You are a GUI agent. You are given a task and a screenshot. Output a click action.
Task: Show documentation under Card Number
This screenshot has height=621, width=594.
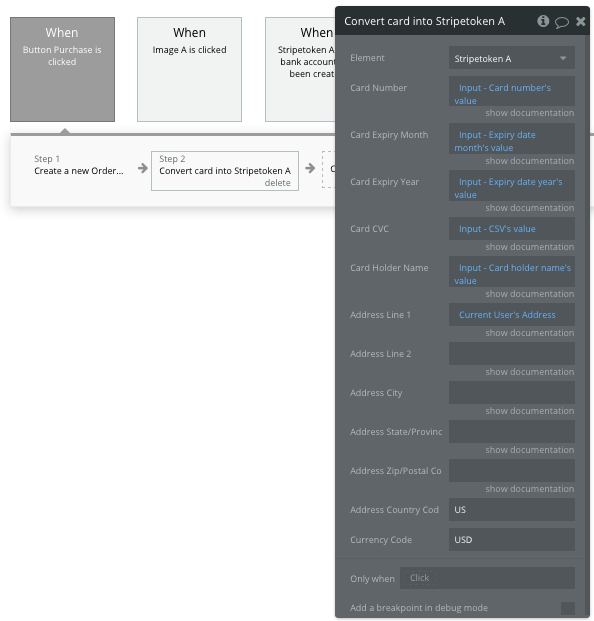[x=529, y=113]
